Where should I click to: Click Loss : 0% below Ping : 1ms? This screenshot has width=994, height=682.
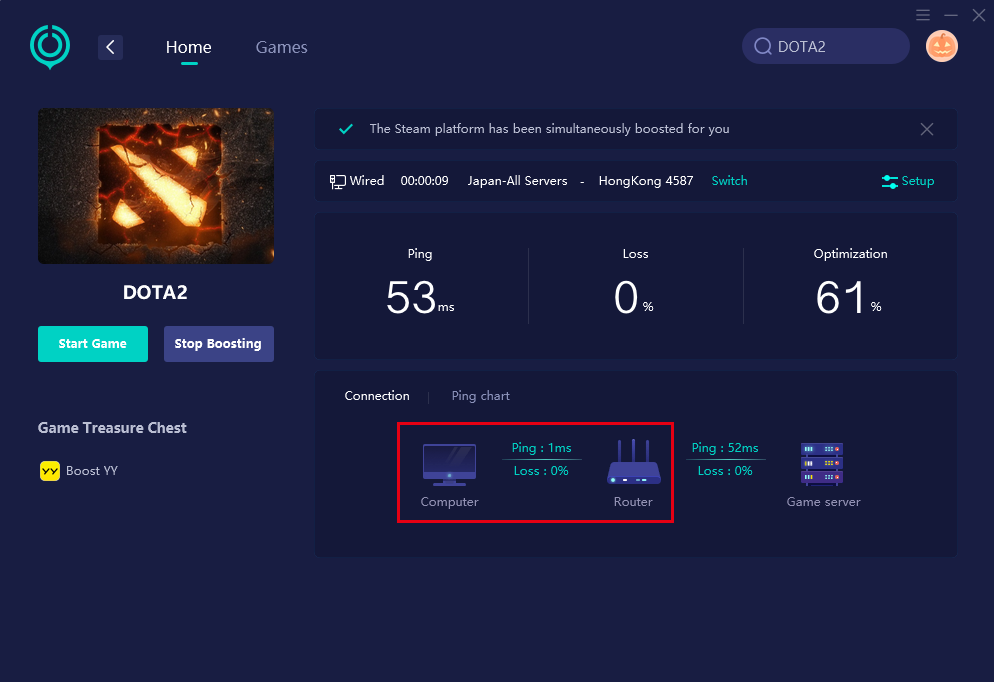coord(541,471)
